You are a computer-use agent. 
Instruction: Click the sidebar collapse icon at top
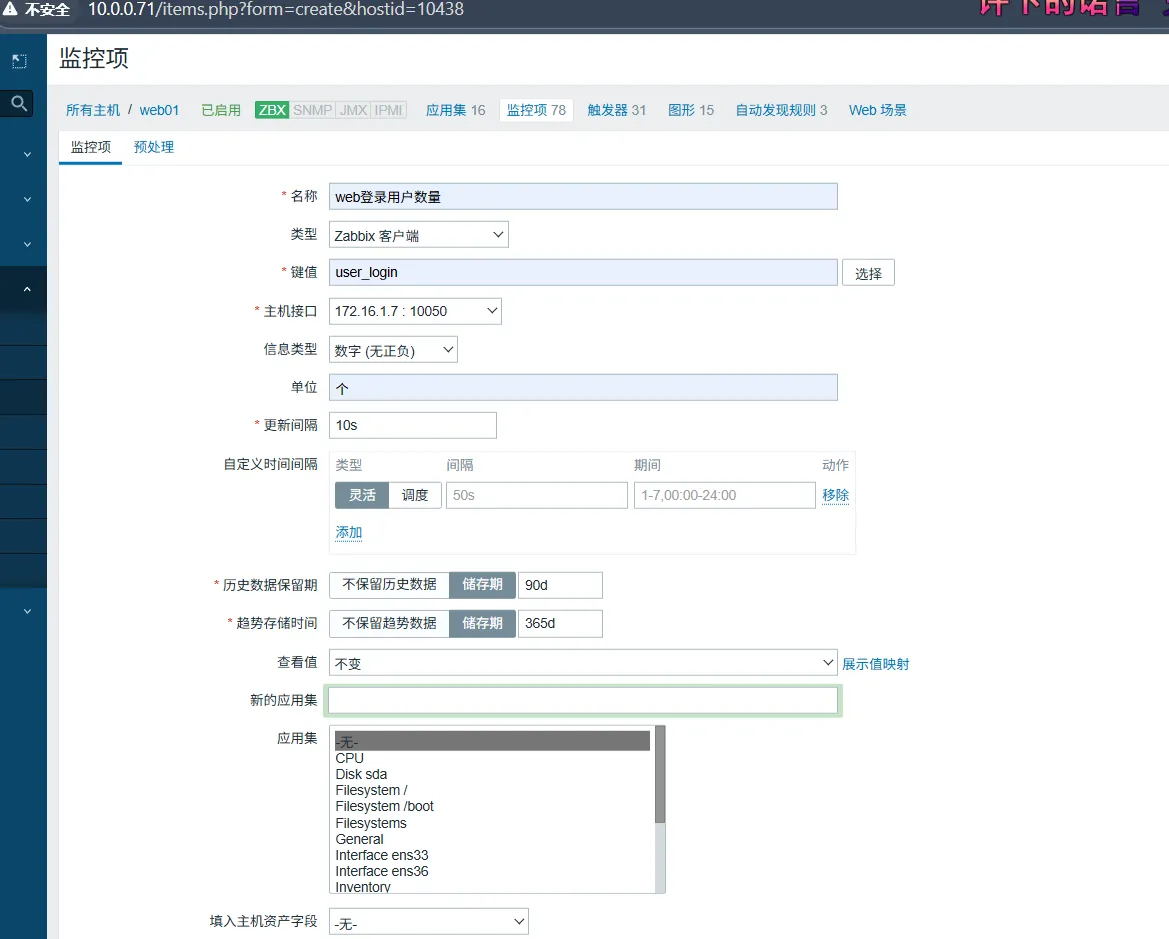[x=19, y=61]
